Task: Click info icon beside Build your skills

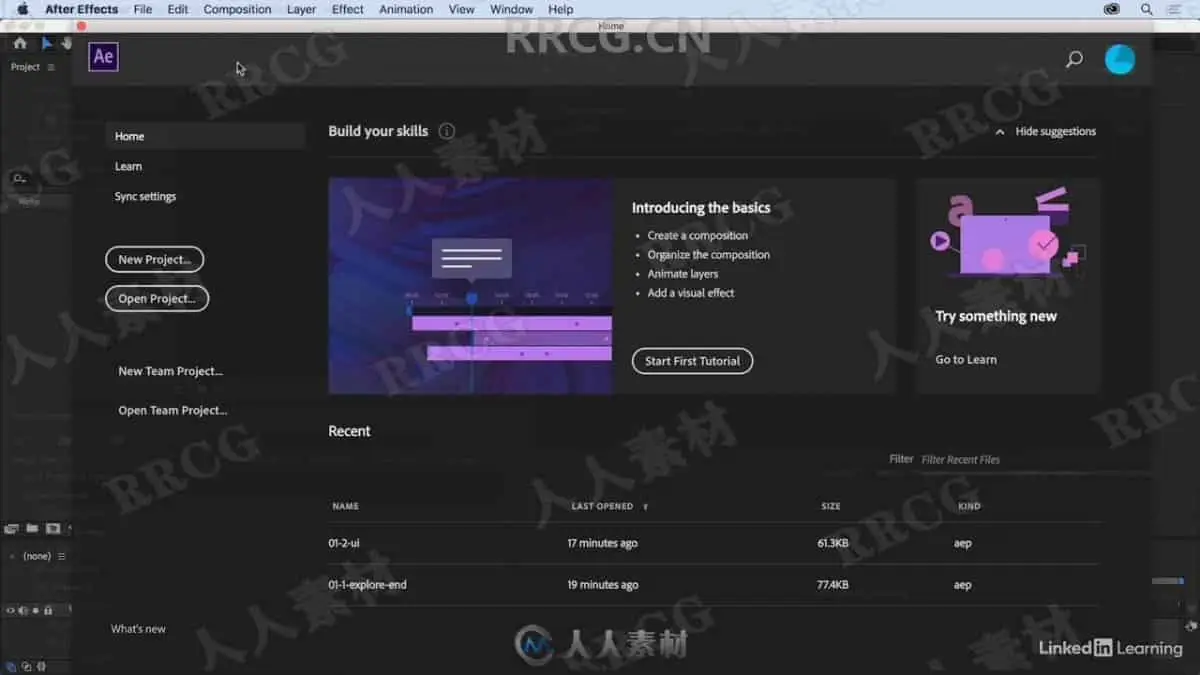Action: 446,131
